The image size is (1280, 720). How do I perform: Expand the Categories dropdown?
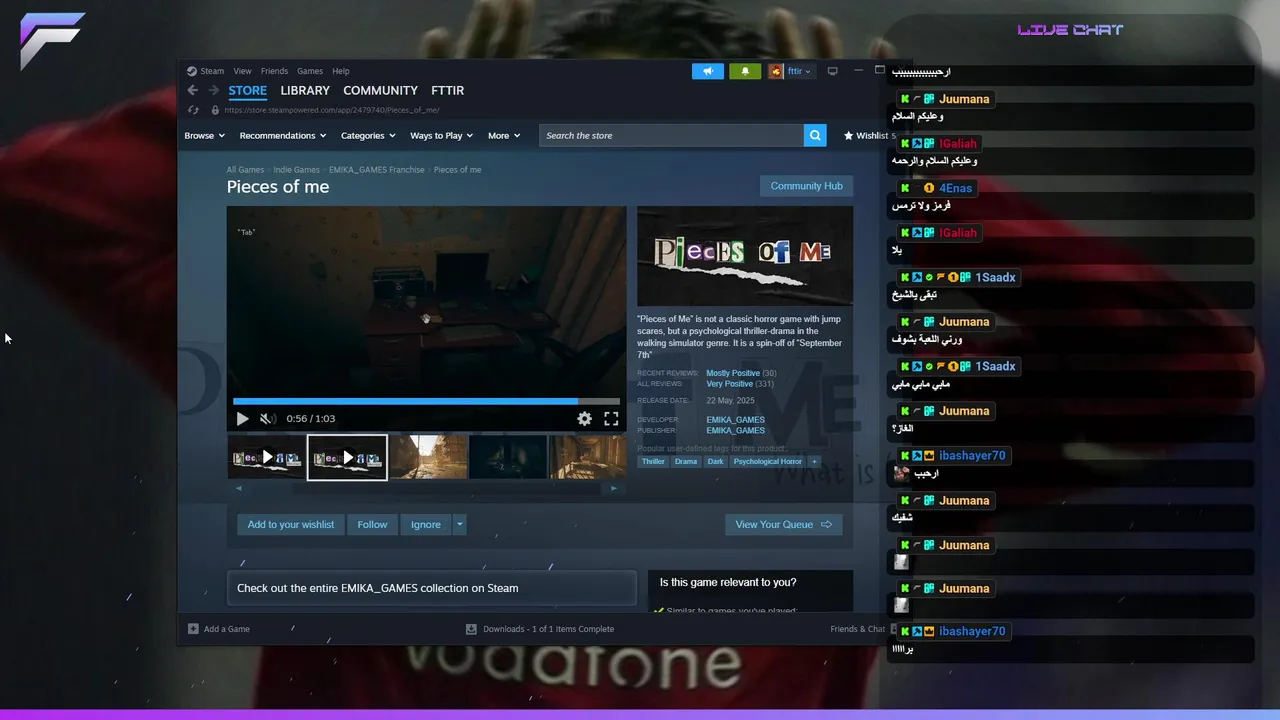coord(368,135)
